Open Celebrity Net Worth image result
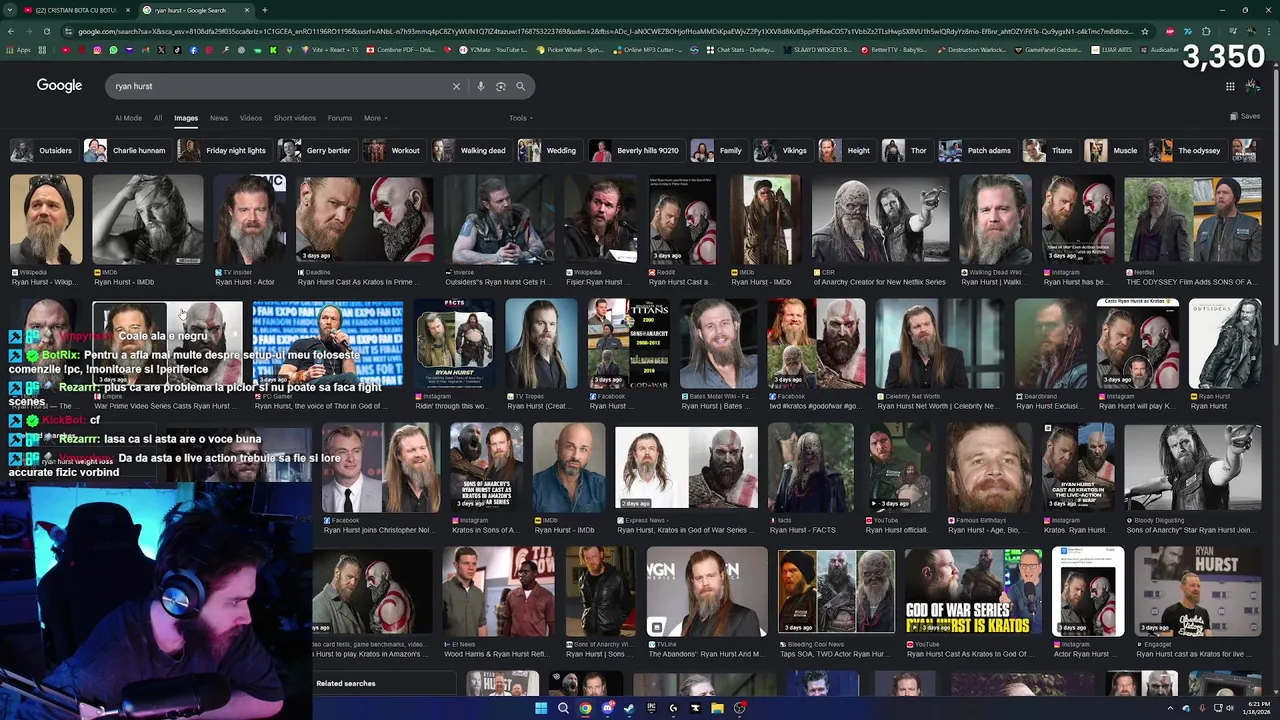The height and width of the screenshot is (720, 1280). coord(940,343)
